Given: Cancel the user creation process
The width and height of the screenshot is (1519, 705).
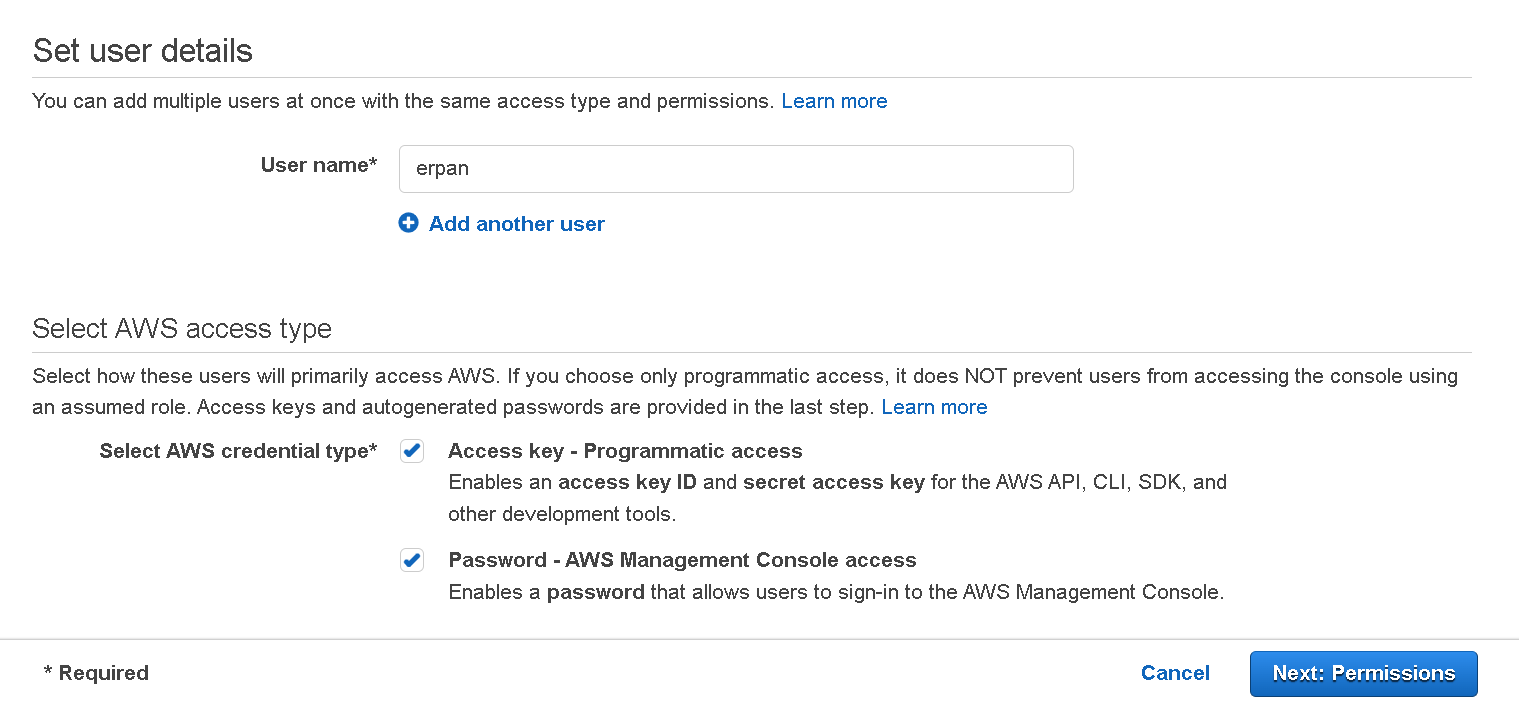Looking at the screenshot, I should 1175,673.
